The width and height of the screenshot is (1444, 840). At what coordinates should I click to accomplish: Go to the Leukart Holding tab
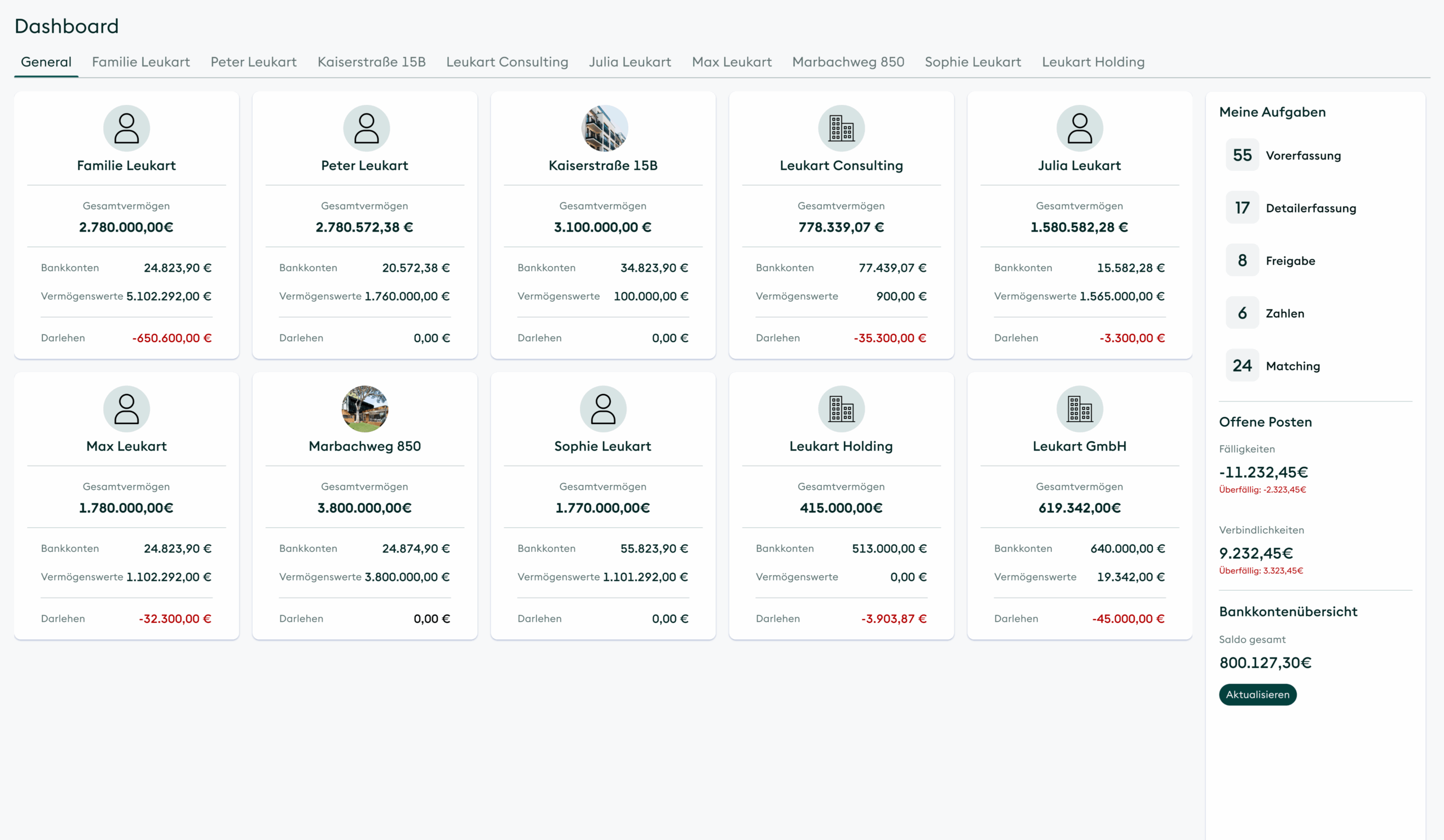pos(1093,62)
